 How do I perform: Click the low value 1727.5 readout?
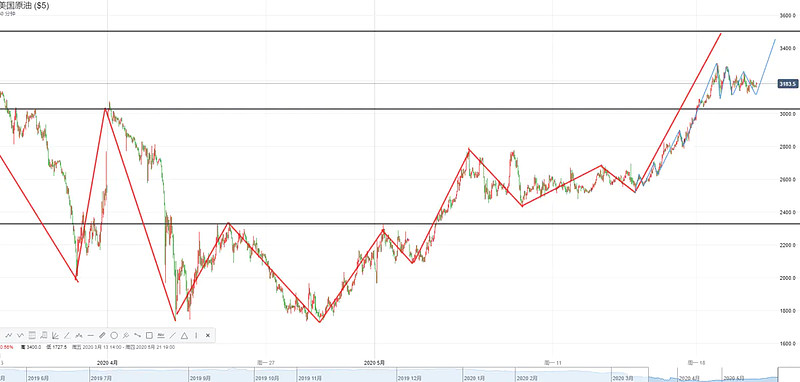point(57,347)
